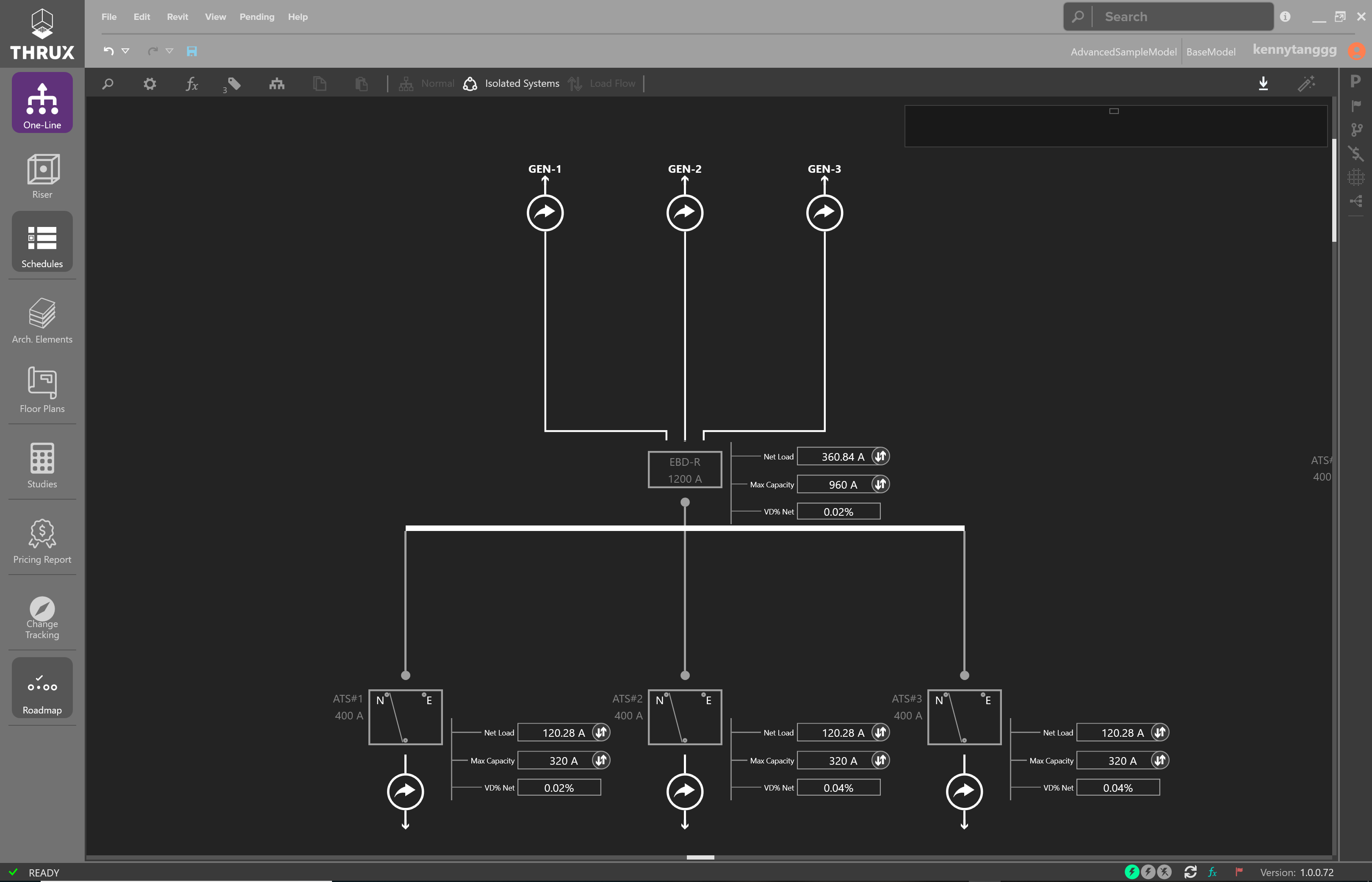
Task: Click the undo arrow
Action: 108,51
